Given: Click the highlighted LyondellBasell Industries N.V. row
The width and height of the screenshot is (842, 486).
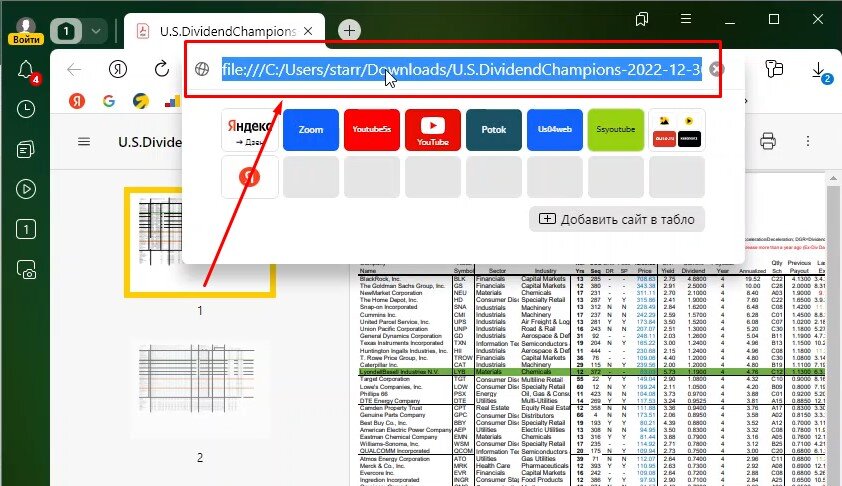Looking at the screenshot, I should point(591,372).
